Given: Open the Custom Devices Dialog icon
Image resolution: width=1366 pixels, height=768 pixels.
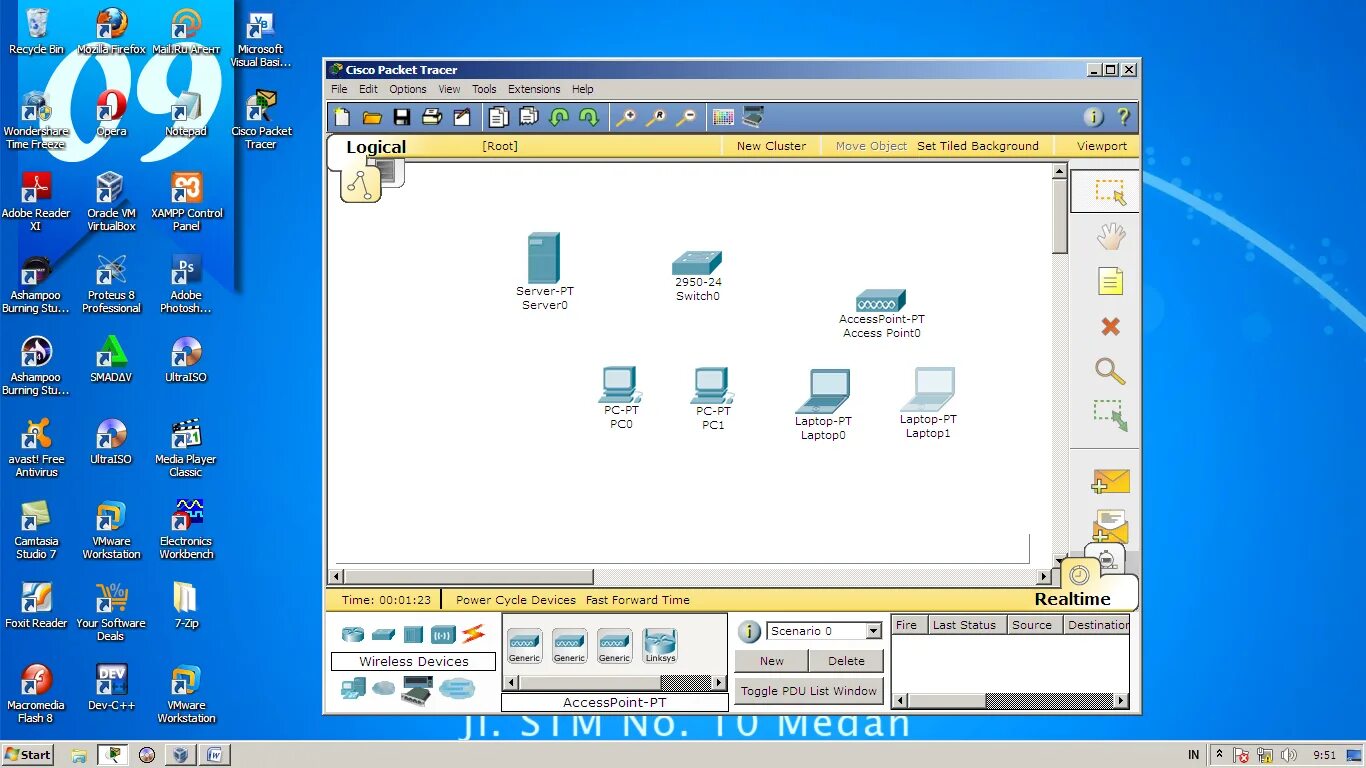Looking at the screenshot, I should coord(753,117).
